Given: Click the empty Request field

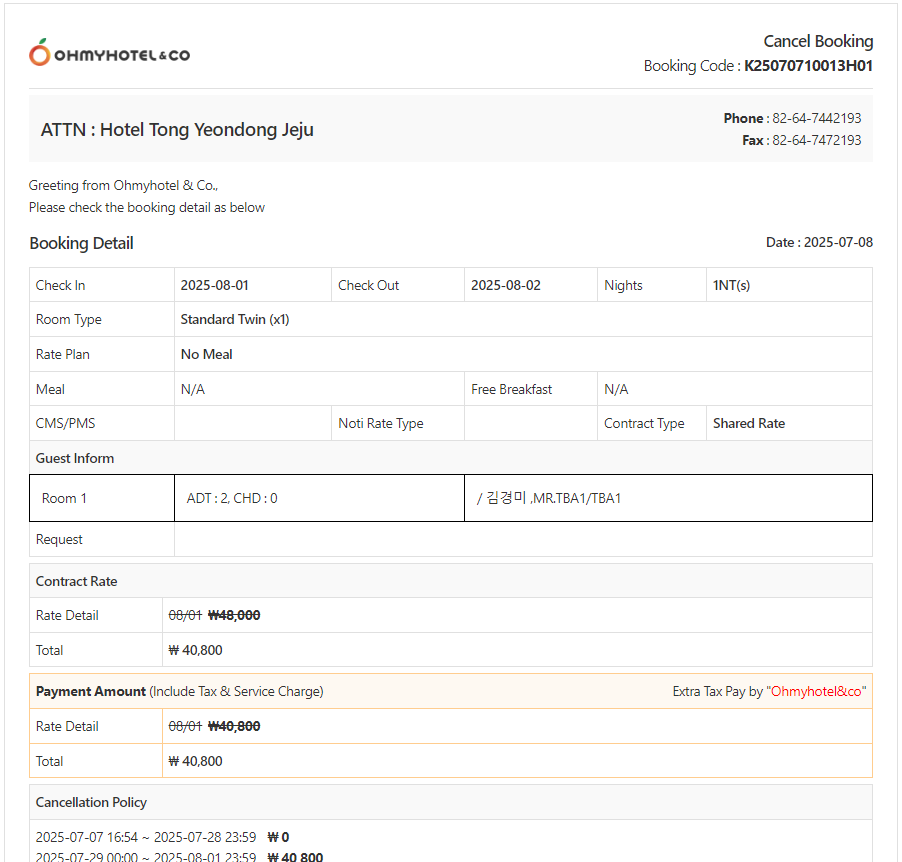Looking at the screenshot, I should (522, 540).
